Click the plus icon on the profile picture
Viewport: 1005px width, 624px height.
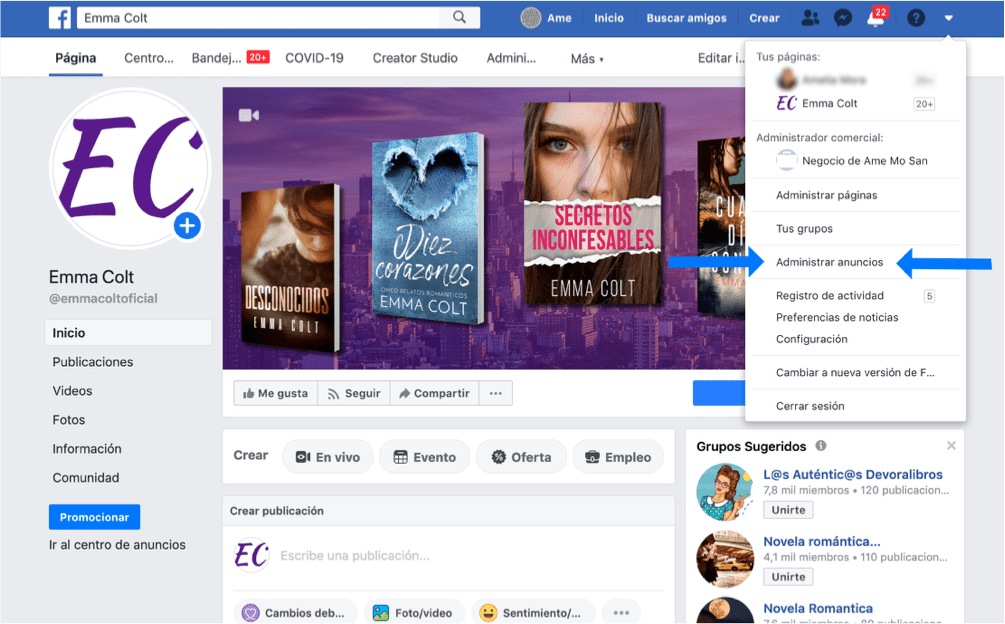pos(187,226)
